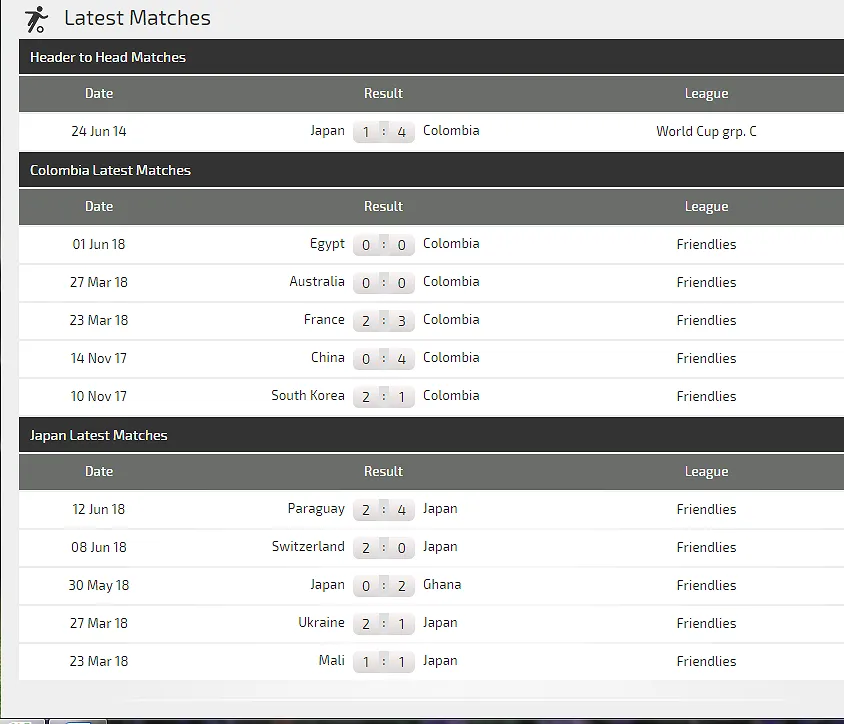Open the Egypt team name link
The width and height of the screenshot is (844, 724).
327,243
